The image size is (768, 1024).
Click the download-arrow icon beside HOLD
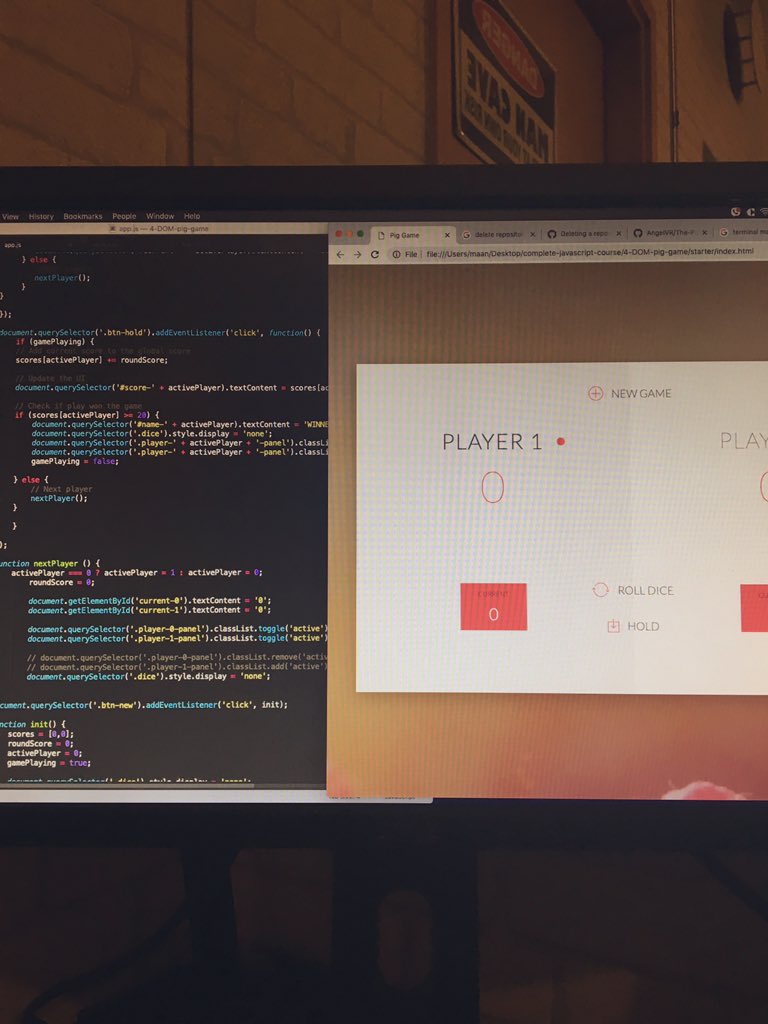coord(613,626)
